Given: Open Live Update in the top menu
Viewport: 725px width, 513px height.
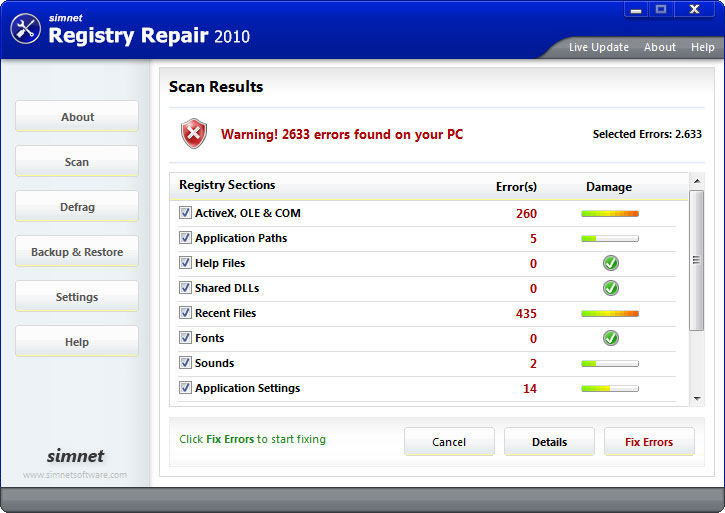Looking at the screenshot, I should [x=599, y=47].
